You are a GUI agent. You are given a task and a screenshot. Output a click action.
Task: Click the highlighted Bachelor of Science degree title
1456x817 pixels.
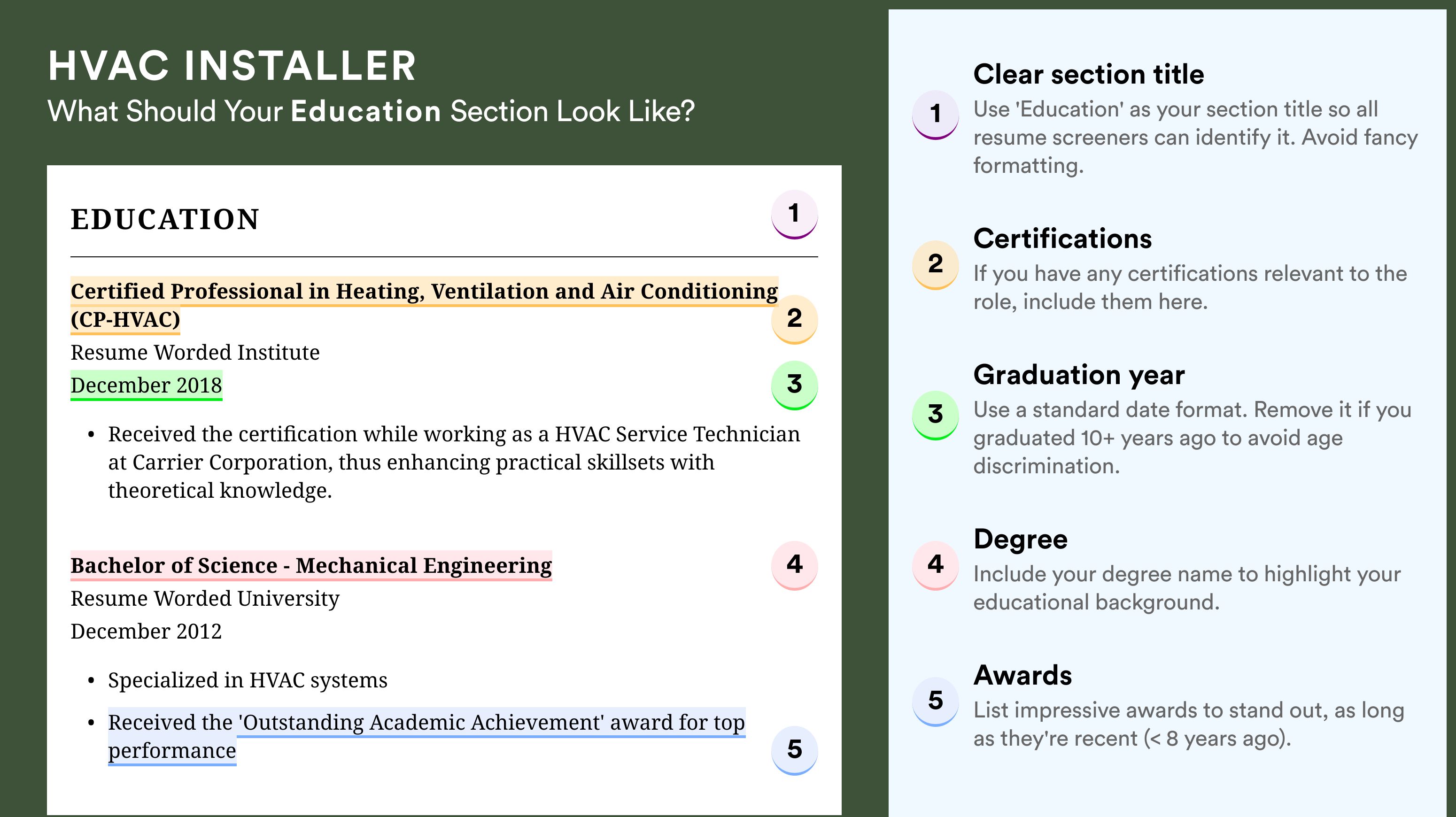tap(311, 566)
